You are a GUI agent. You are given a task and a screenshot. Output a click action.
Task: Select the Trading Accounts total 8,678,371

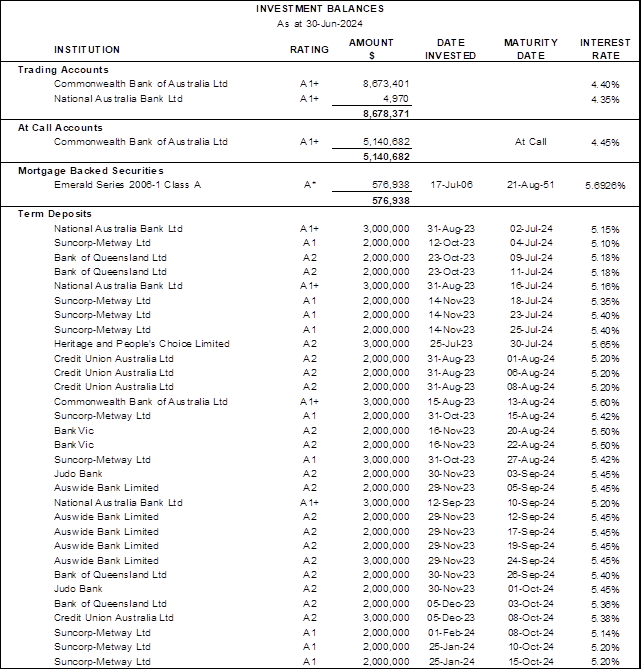click(386, 114)
